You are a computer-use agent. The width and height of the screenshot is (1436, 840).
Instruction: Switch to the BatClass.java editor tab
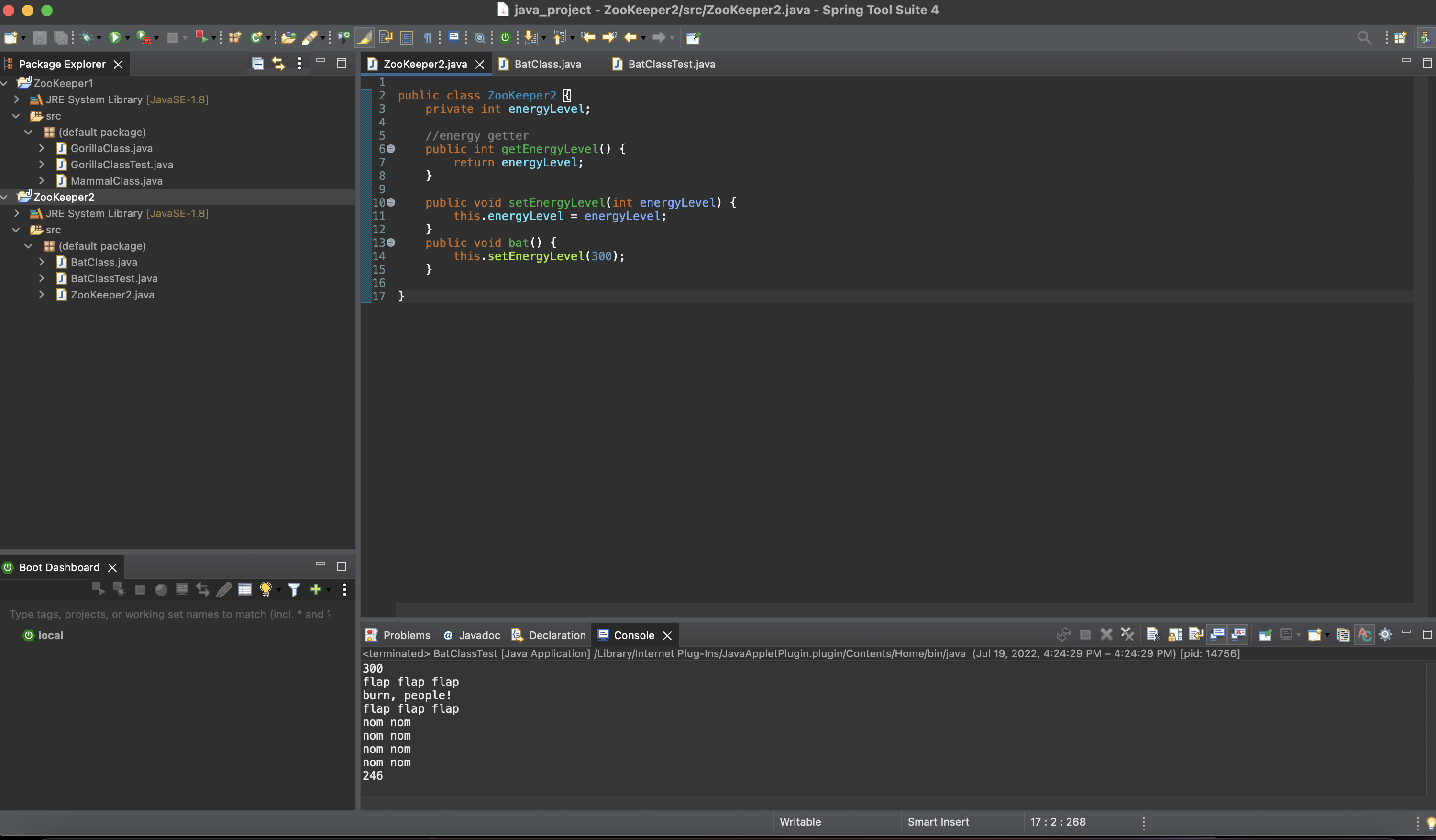pos(540,64)
